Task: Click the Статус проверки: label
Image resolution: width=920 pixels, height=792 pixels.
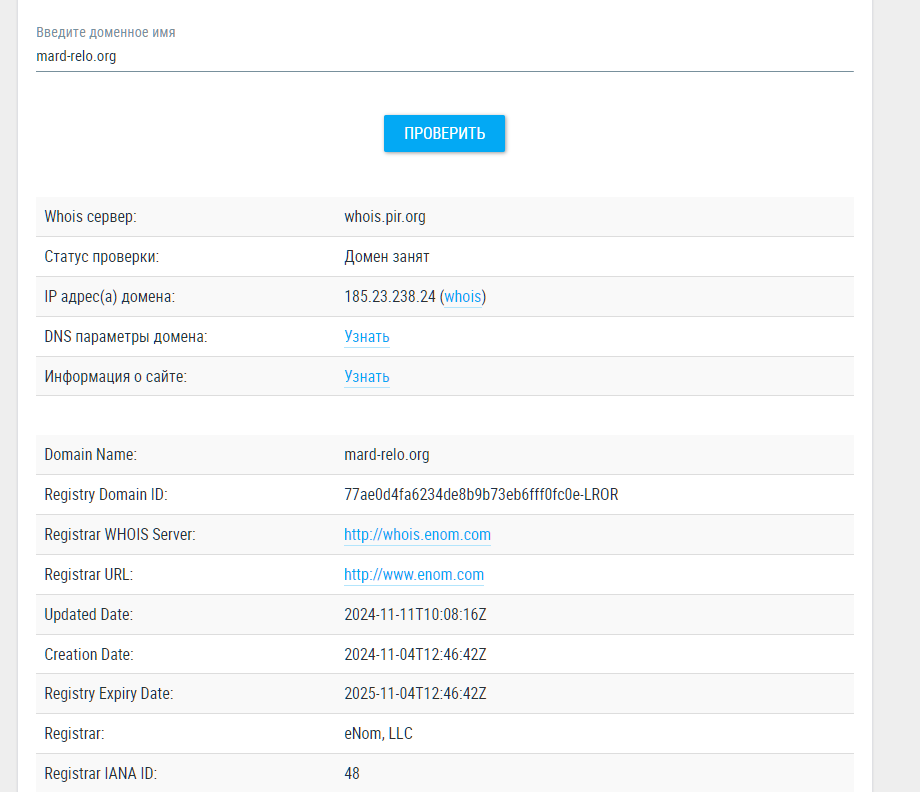Action: pos(102,257)
